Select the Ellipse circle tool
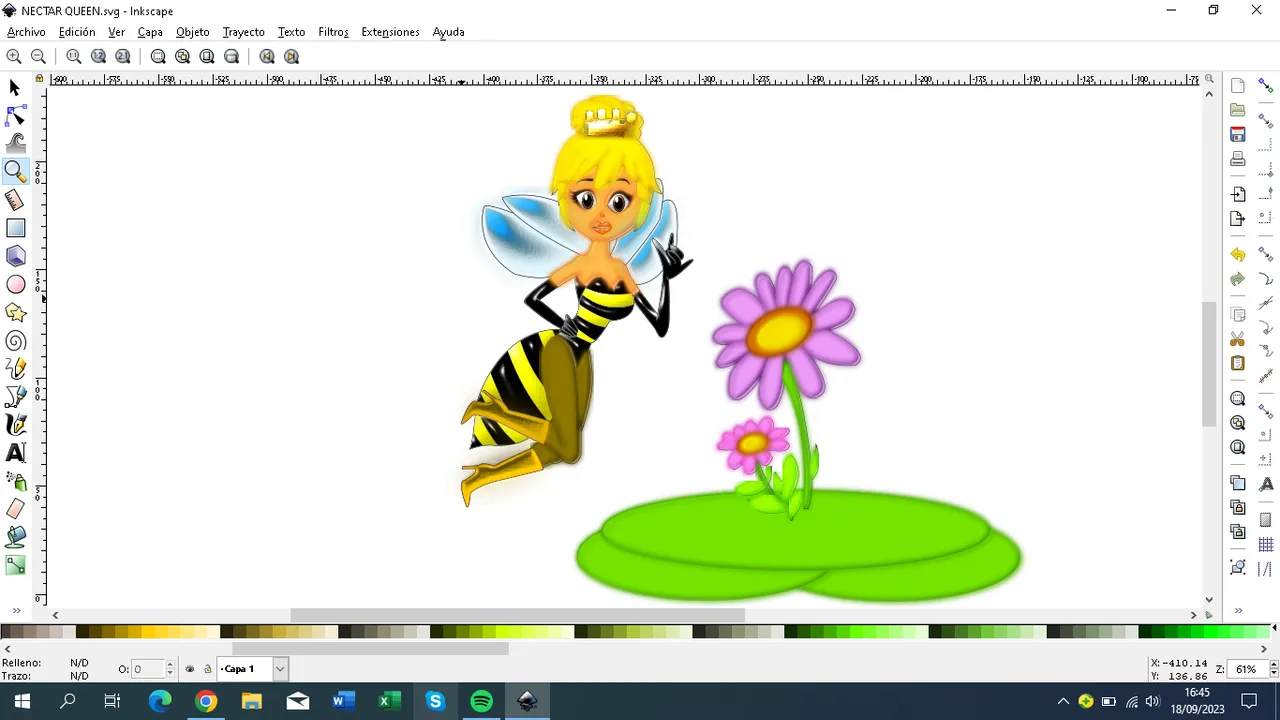1280x720 pixels. click(15, 285)
